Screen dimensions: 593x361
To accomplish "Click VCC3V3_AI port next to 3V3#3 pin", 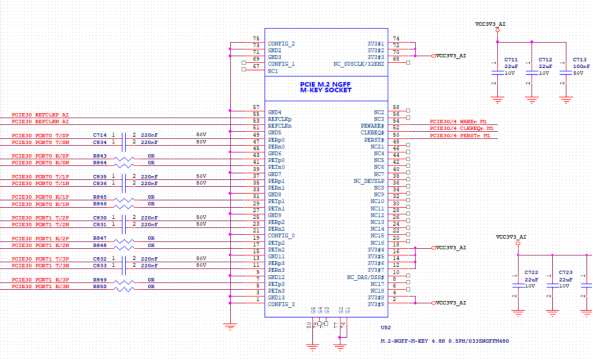I will tap(449, 56).
